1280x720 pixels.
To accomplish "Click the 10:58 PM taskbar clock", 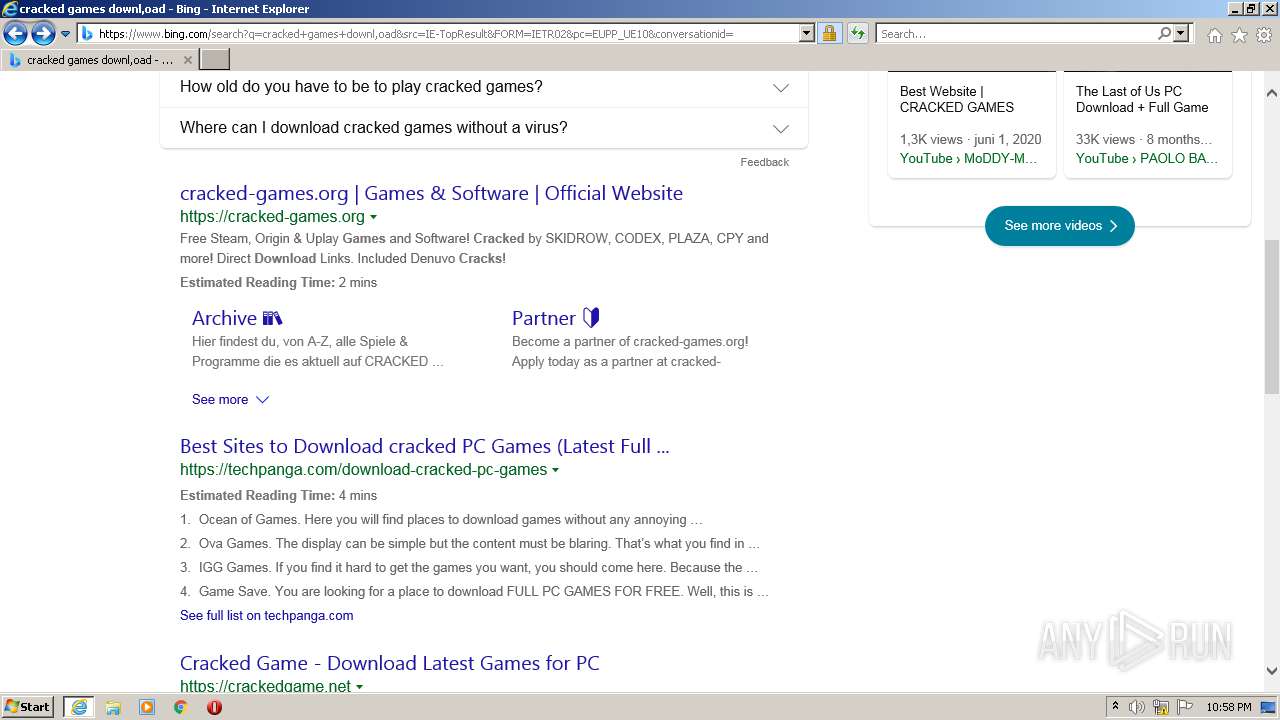I will [x=1229, y=707].
